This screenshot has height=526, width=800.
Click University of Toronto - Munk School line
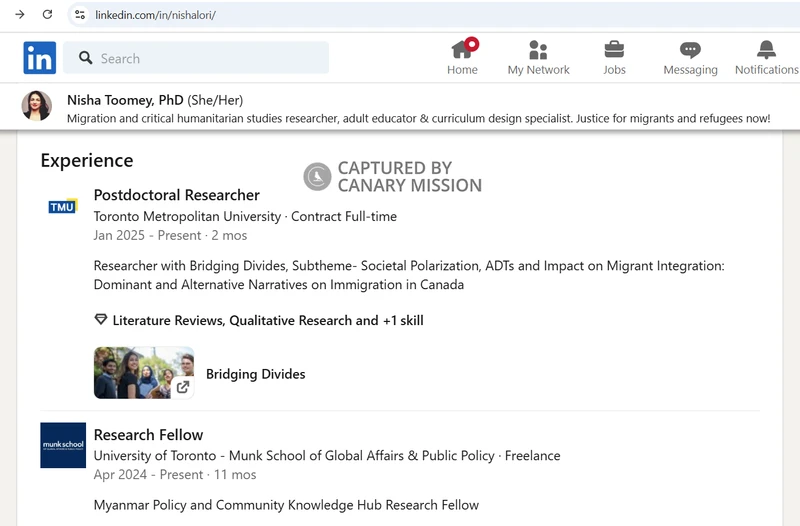(327, 456)
